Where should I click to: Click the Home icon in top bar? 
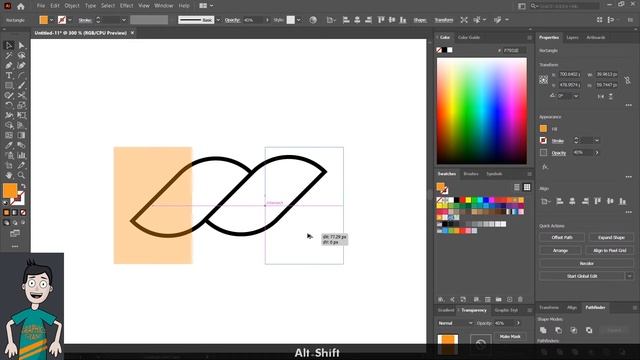(x=21, y=6)
